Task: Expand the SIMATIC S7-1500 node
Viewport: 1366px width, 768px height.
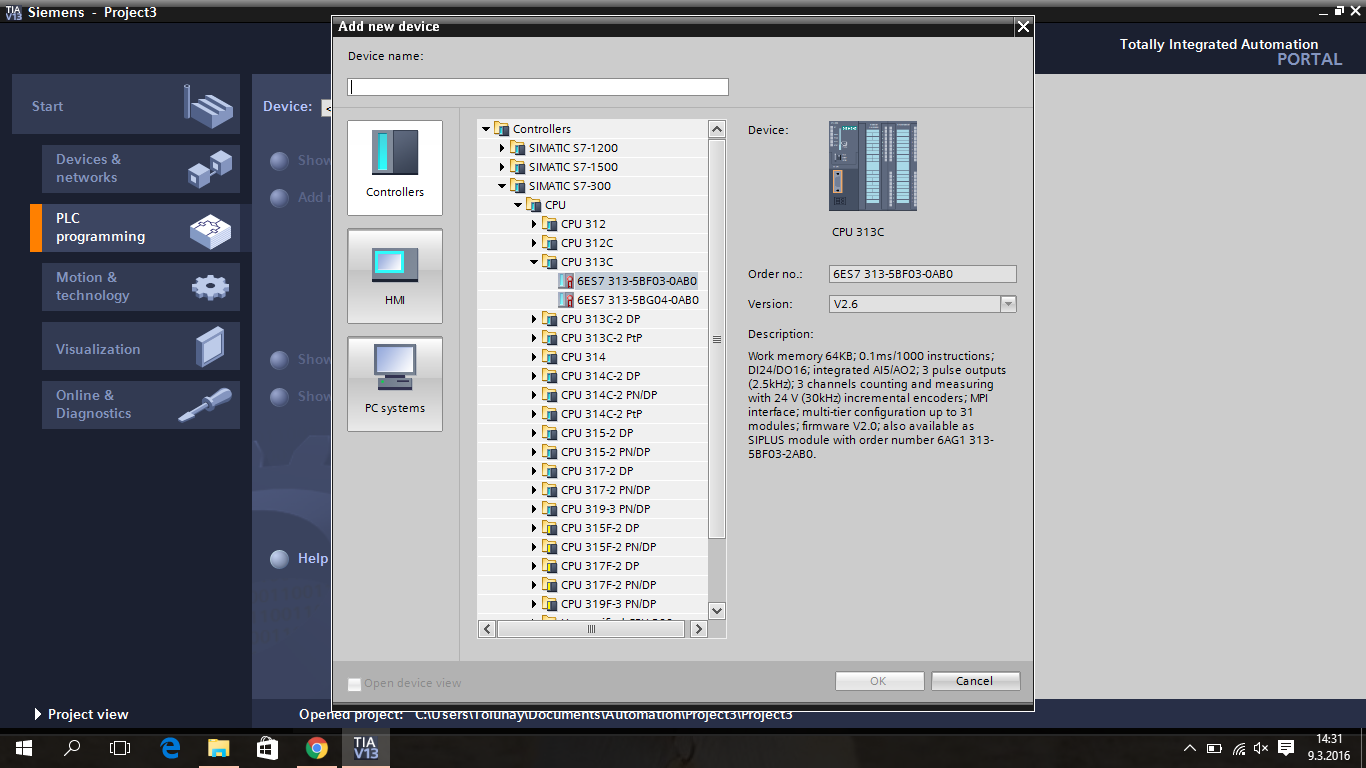Action: click(x=502, y=167)
